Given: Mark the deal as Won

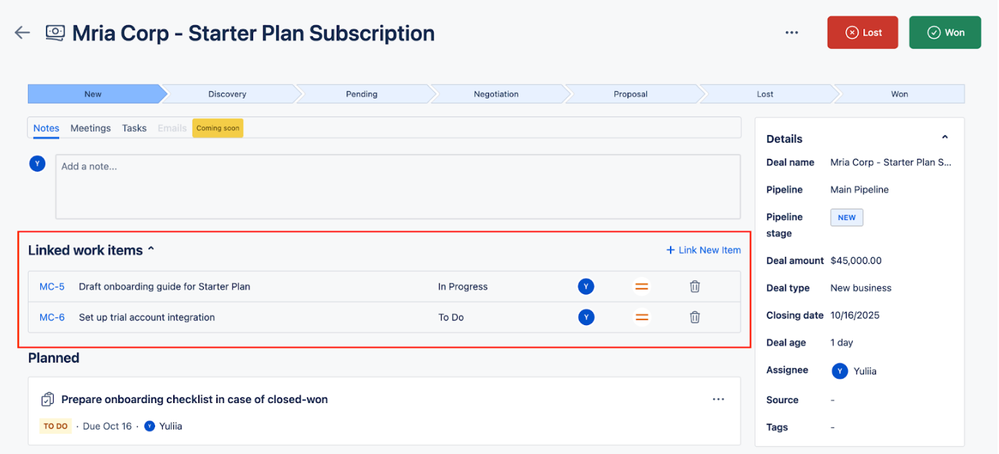Looking at the screenshot, I should (x=944, y=33).
